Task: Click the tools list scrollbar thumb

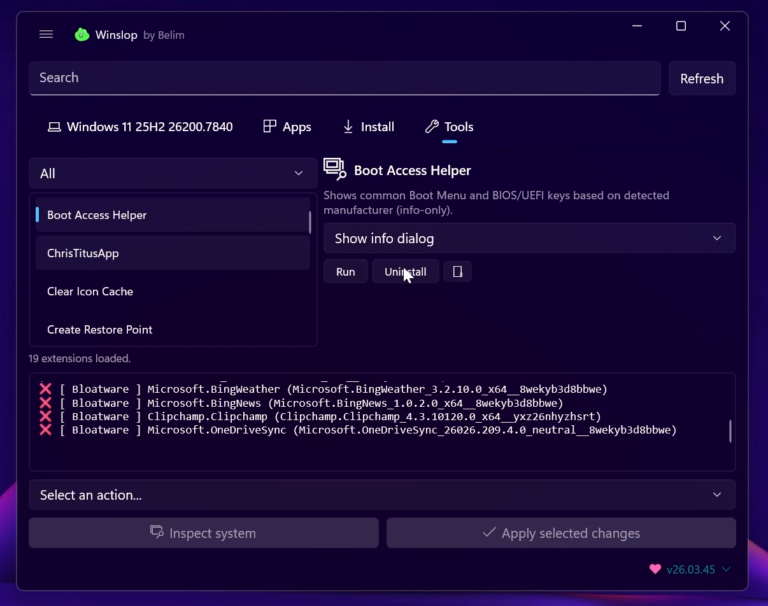Action: click(310, 222)
